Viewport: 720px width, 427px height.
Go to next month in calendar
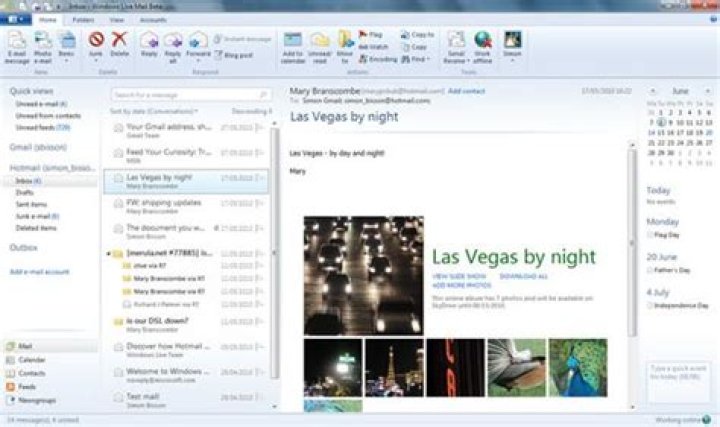pos(708,91)
